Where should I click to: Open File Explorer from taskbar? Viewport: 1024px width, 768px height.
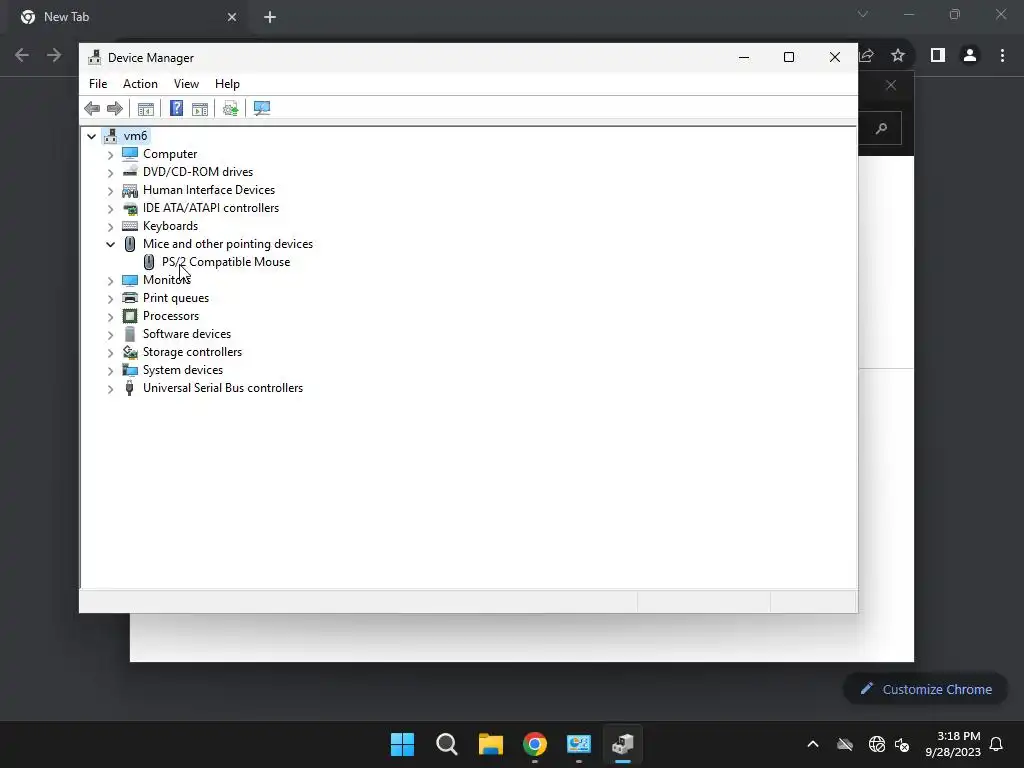(x=490, y=744)
